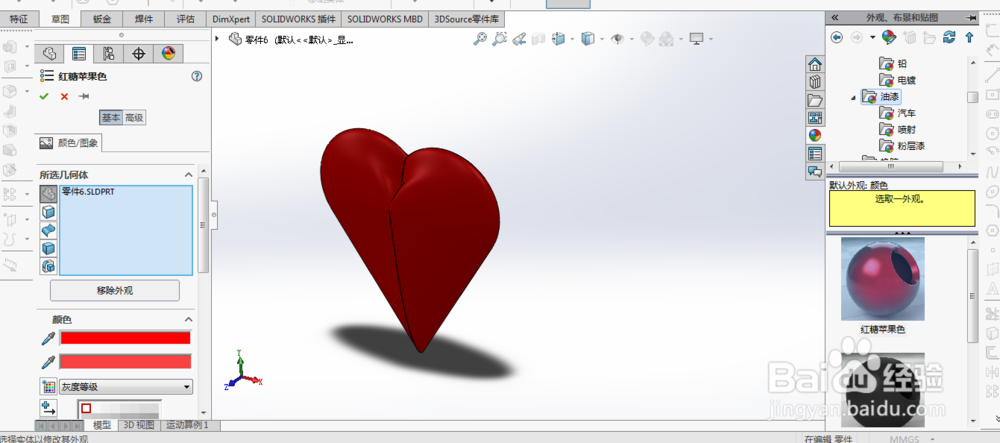Open File Explorer task pane tab
1000x443 pixels.
pos(814,100)
